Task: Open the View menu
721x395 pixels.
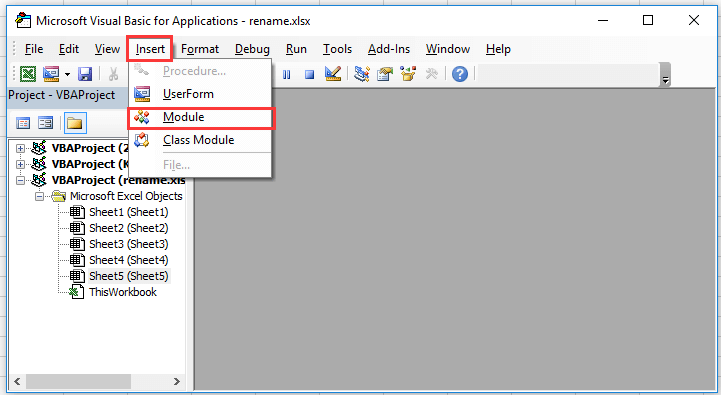Action: pyautogui.click(x=107, y=49)
